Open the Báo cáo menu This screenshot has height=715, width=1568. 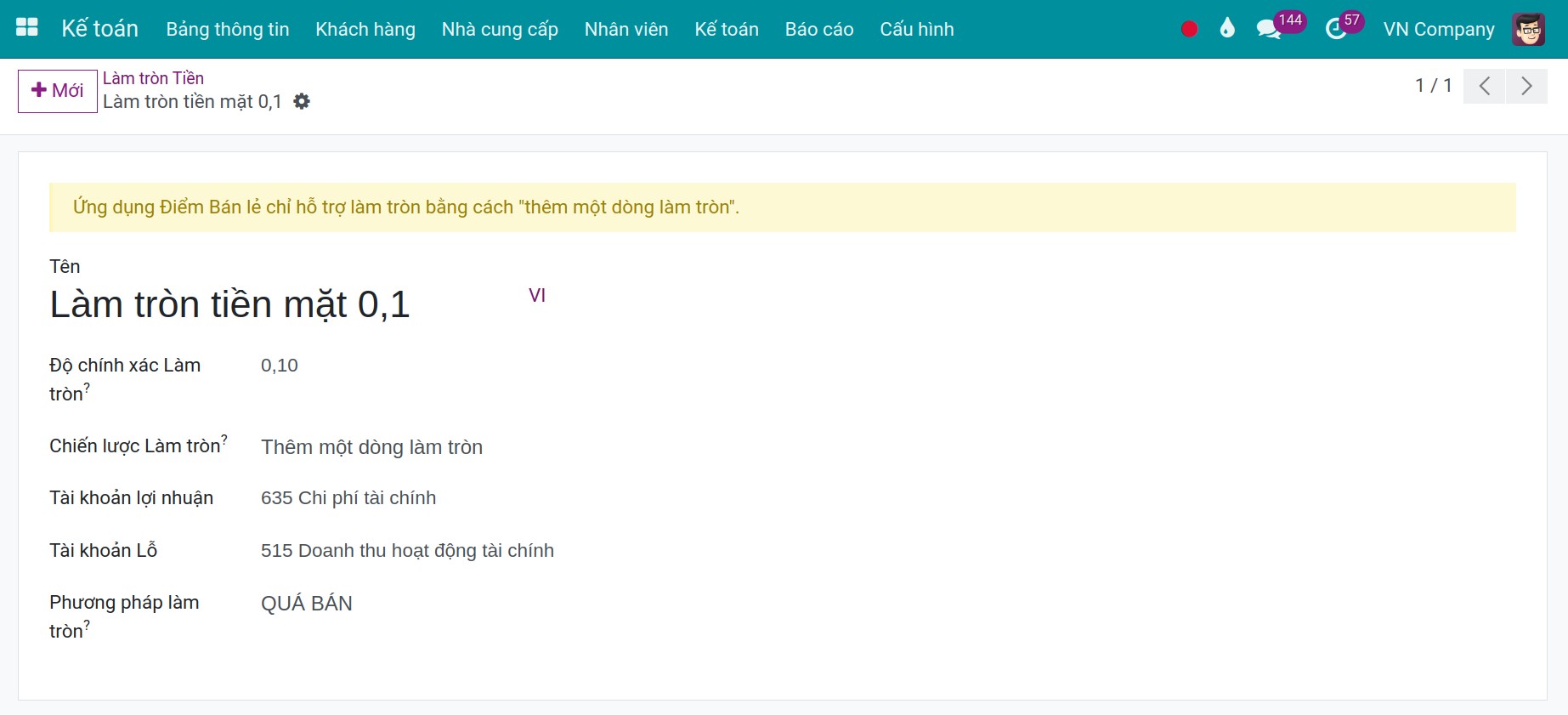819,29
